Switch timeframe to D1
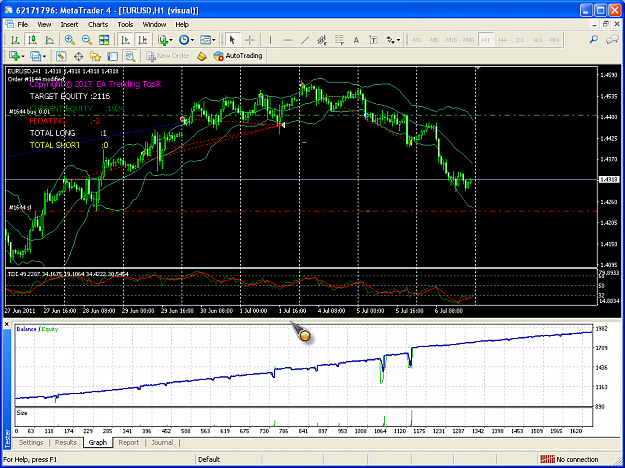 click(x=519, y=40)
